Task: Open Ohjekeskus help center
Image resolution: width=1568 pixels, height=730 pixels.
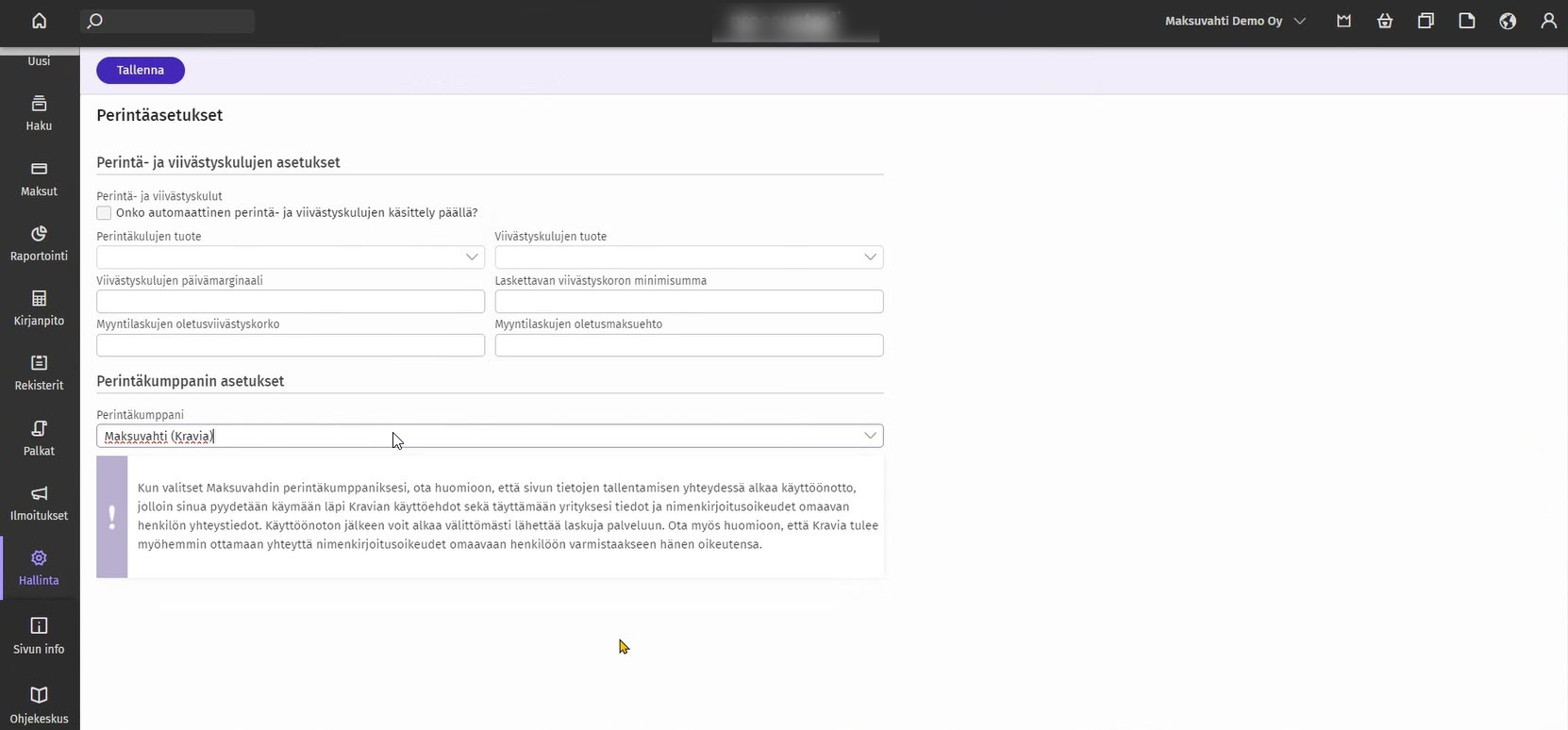Action: [39, 705]
